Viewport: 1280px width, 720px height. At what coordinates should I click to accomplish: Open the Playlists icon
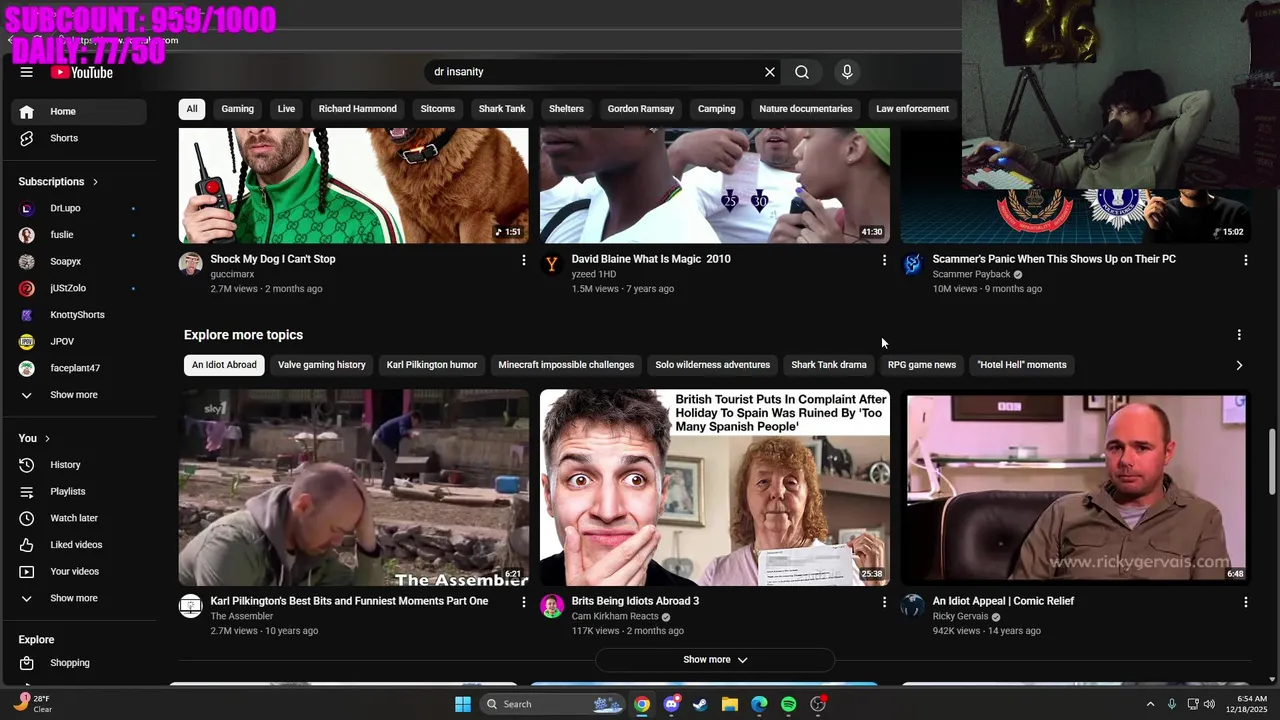(x=27, y=492)
